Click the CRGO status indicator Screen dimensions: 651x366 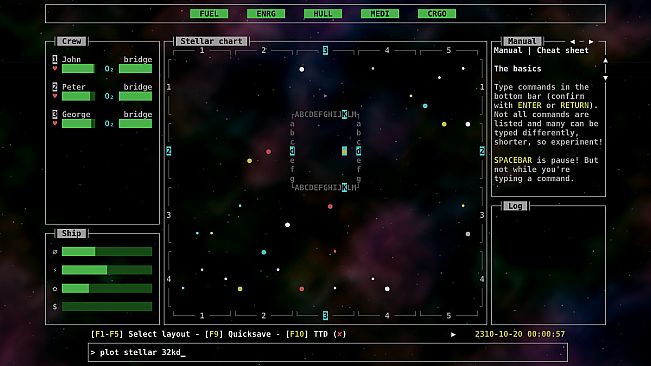(437, 14)
